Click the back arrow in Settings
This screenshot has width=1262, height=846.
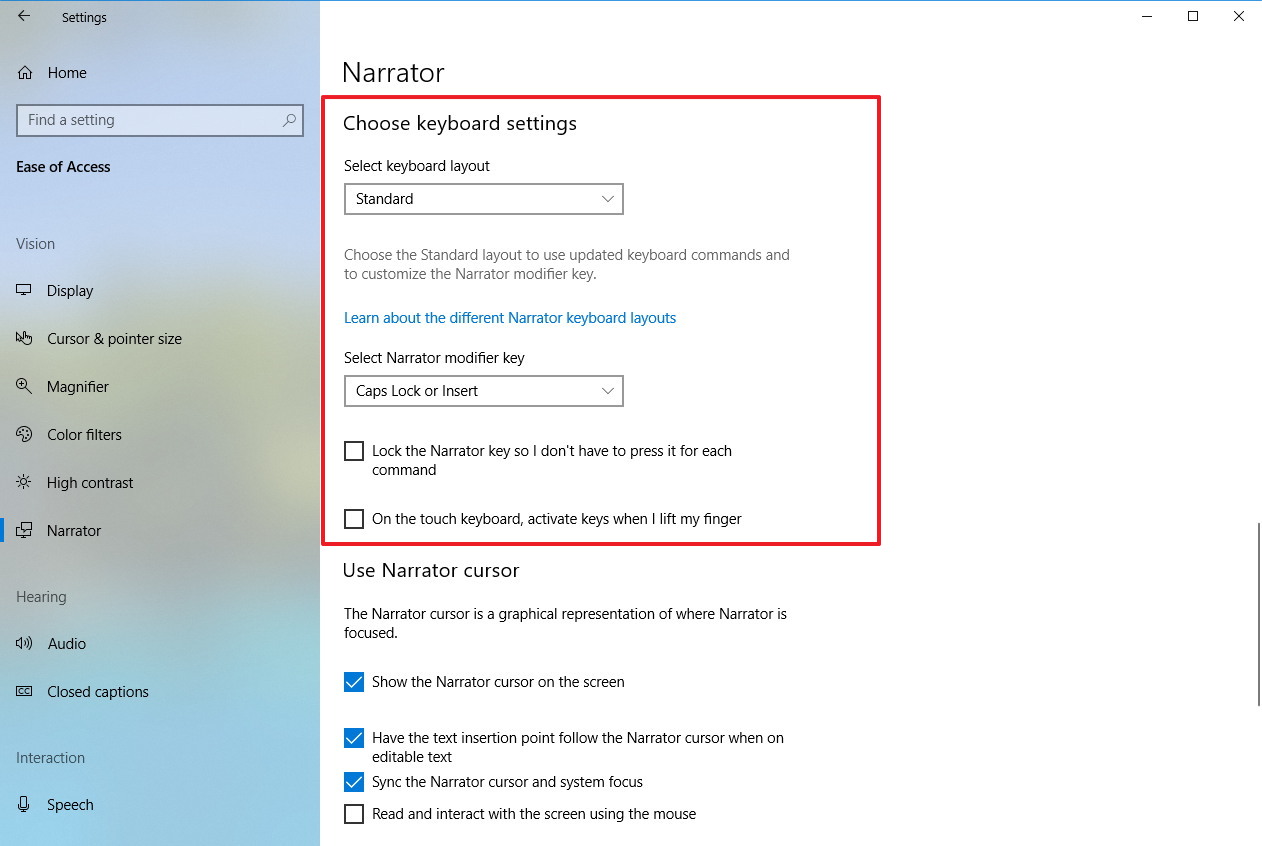click(x=24, y=16)
